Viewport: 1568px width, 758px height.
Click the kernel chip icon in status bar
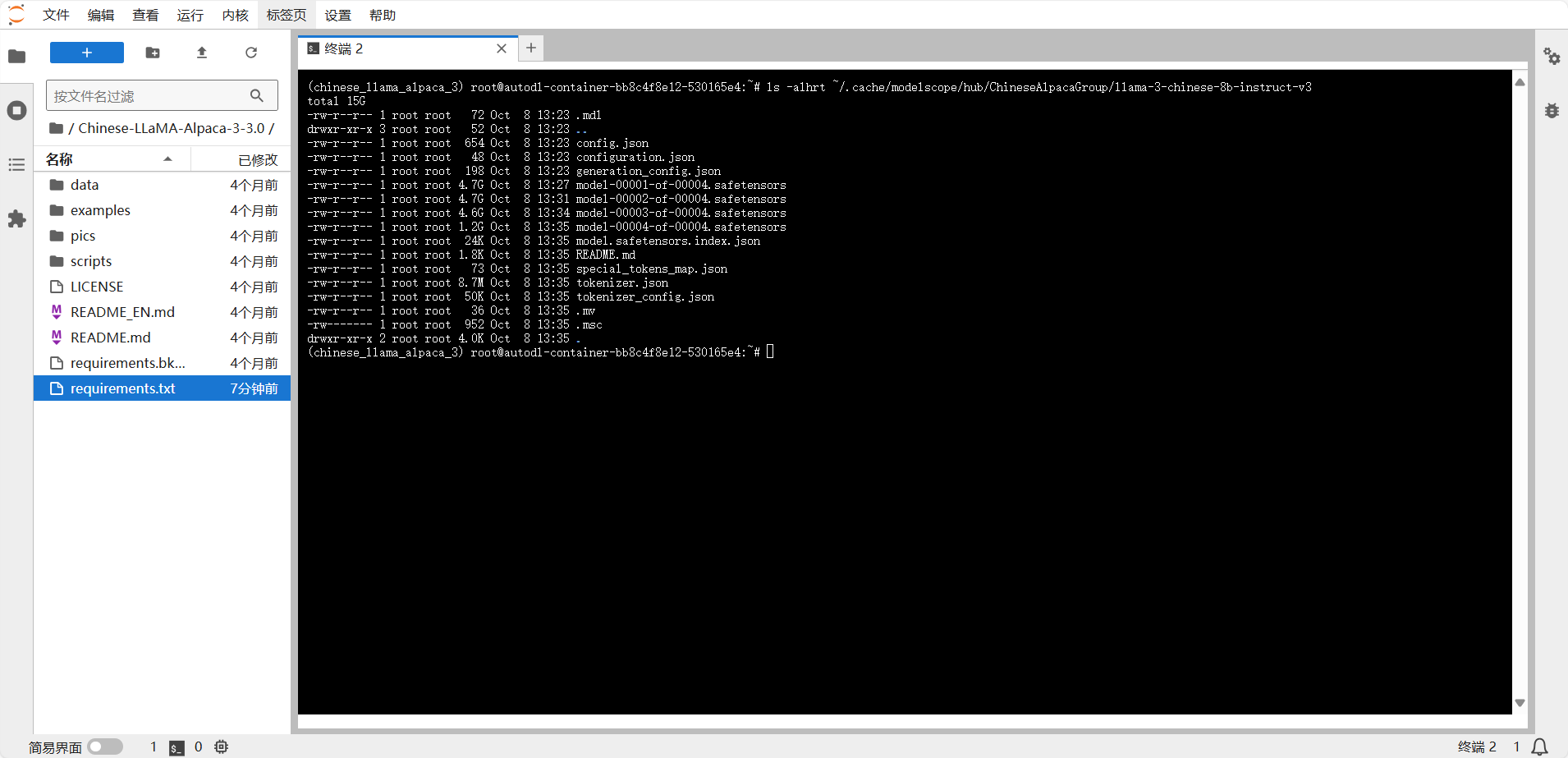(222, 747)
